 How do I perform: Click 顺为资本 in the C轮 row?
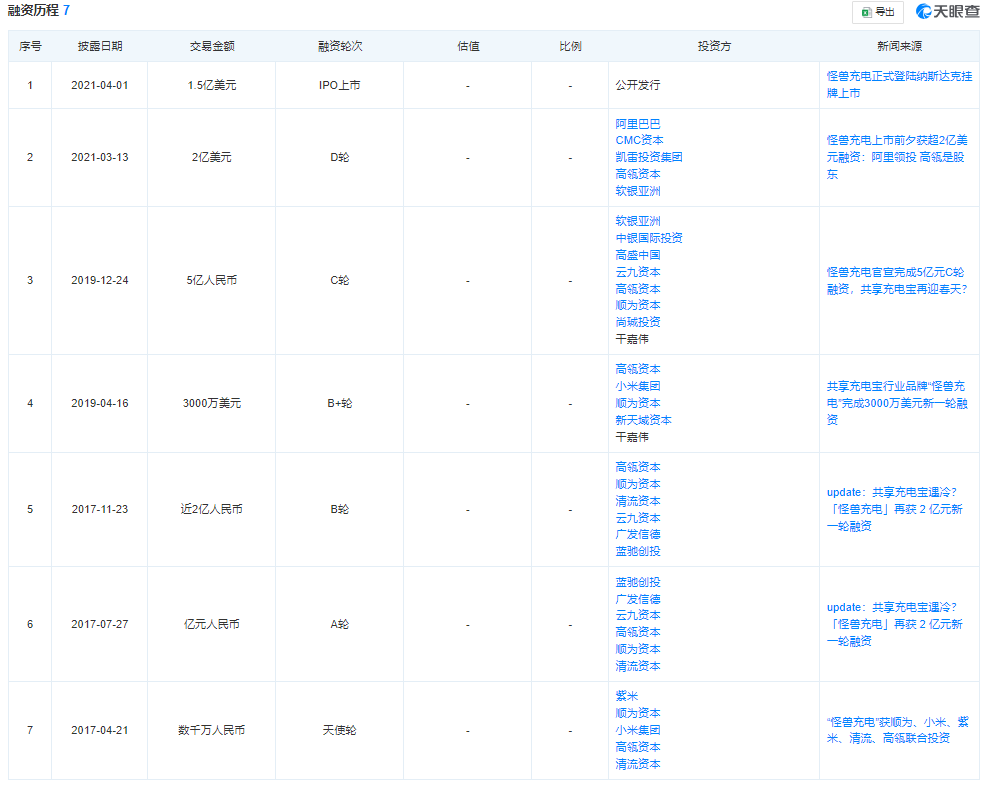coord(638,305)
